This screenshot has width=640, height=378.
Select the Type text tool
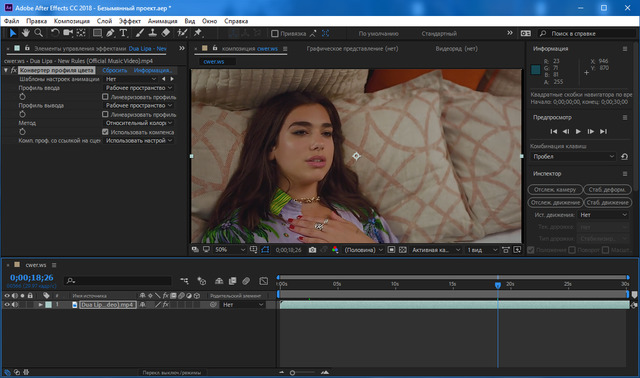click(x=123, y=33)
